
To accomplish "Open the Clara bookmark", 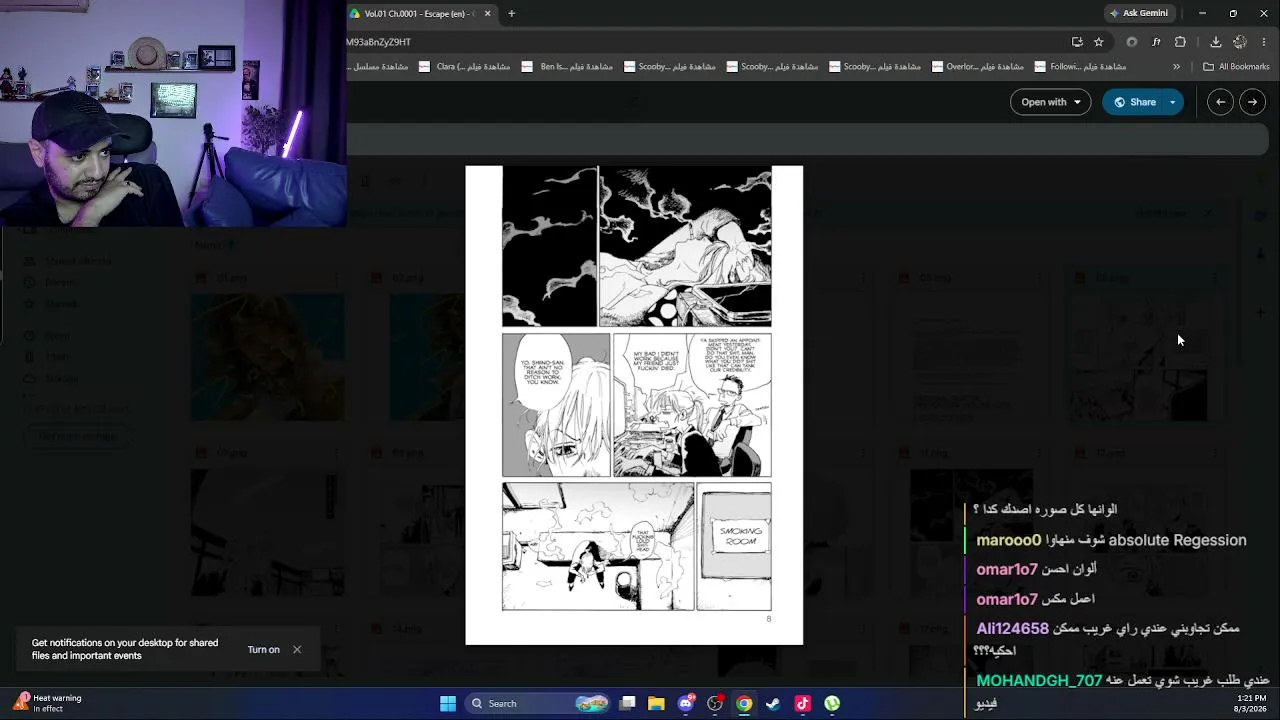I will point(465,67).
